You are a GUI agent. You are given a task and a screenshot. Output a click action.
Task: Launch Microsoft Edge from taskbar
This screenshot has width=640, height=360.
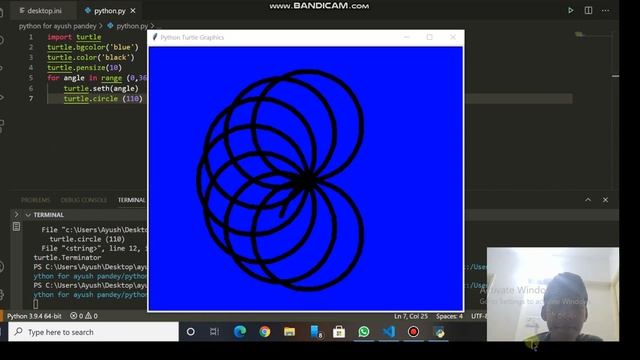pos(240,332)
